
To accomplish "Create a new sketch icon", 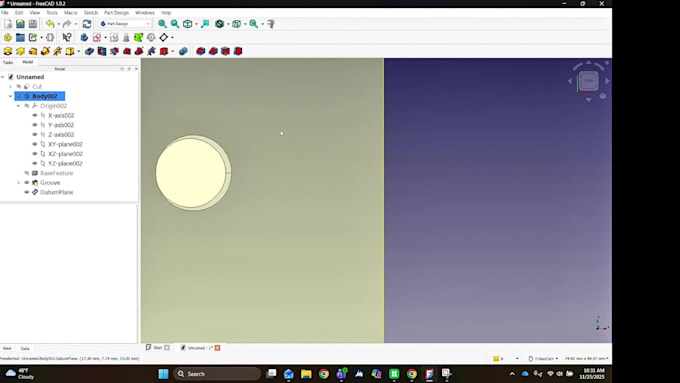I will [97, 38].
